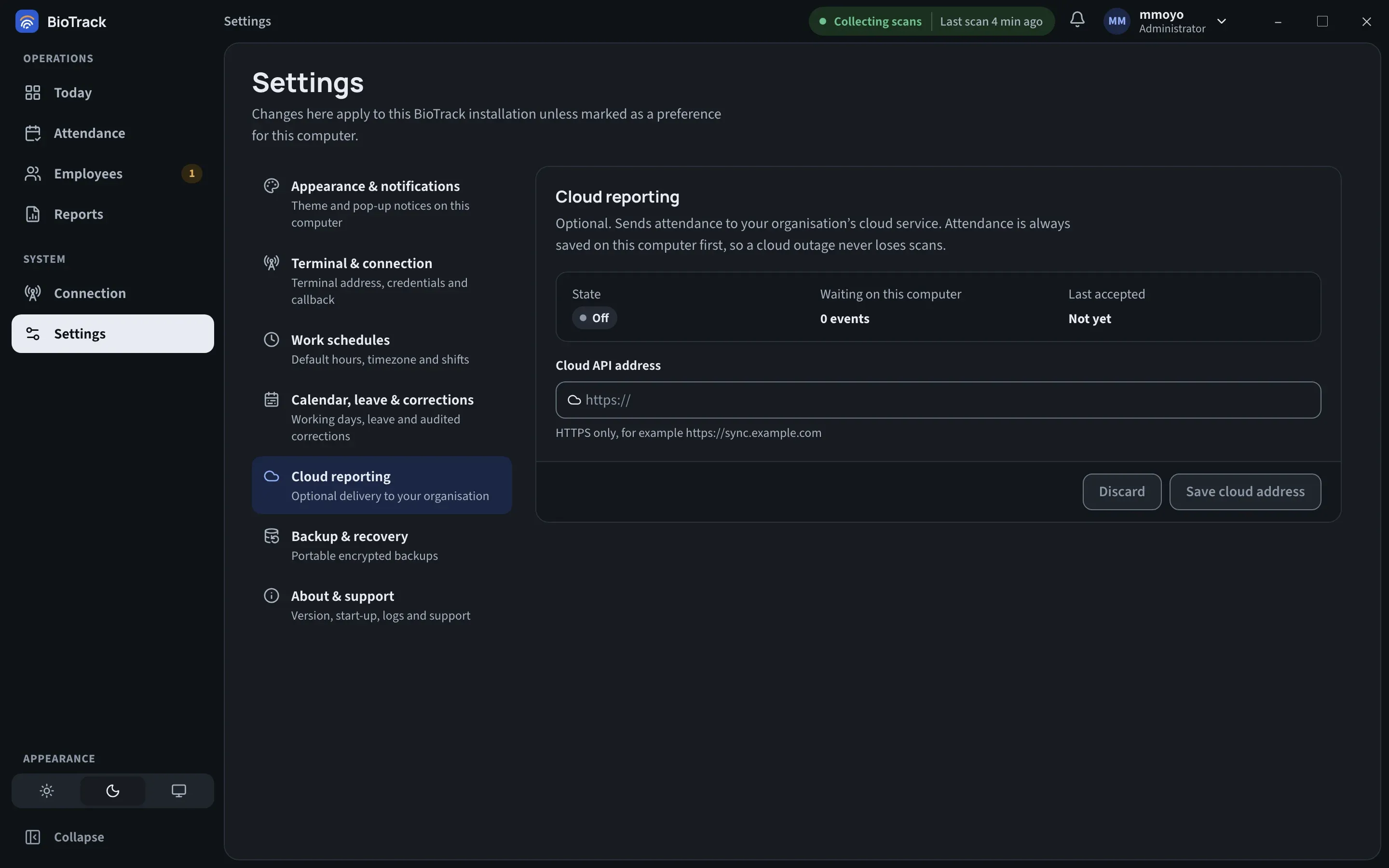Image resolution: width=1389 pixels, height=868 pixels.
Task: Click the Employees people icon in the sidebar
Action: click(33, 174)
